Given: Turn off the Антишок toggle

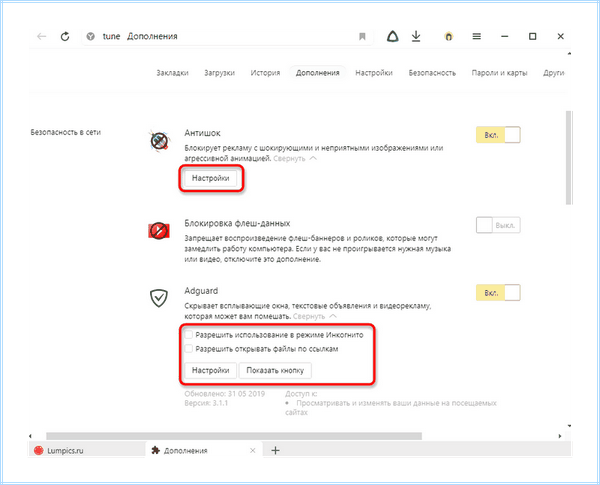Looking at the screenshot, I should coord(498,135).
